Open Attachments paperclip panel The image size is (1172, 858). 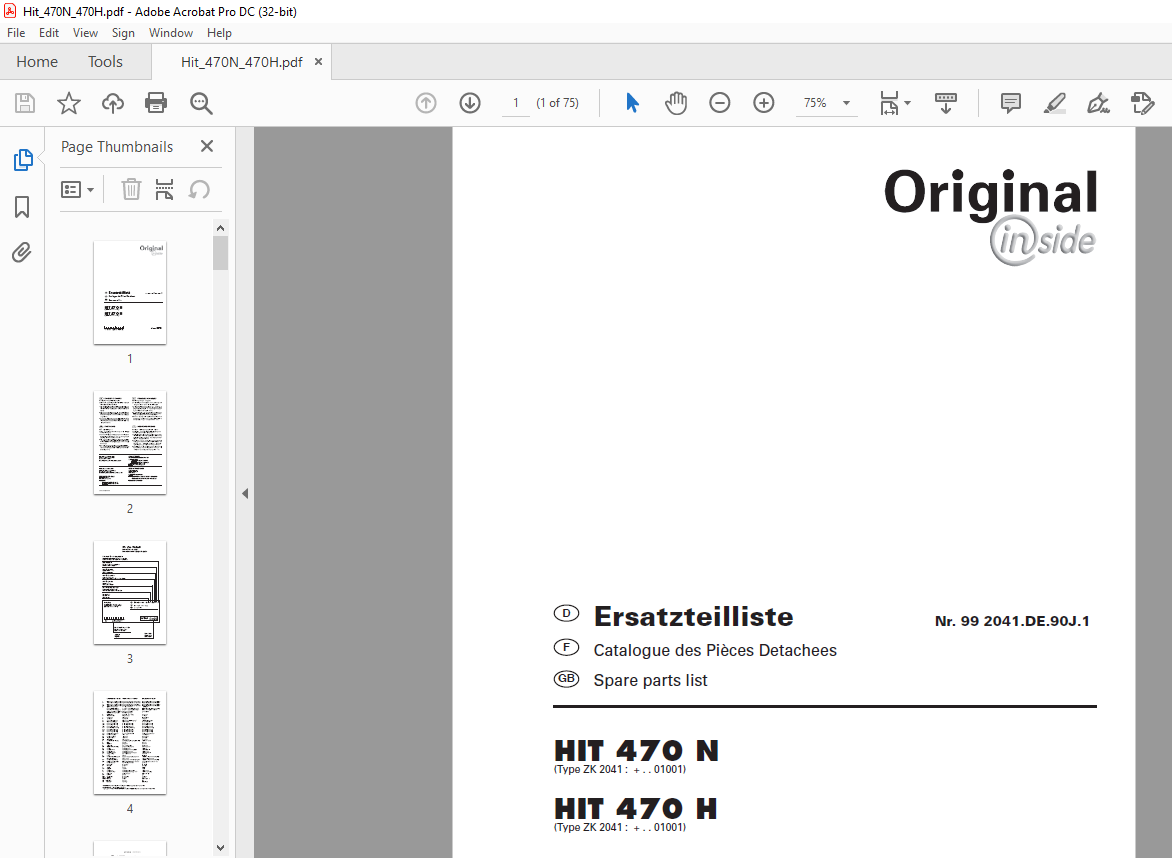click(x=22, y=253)
